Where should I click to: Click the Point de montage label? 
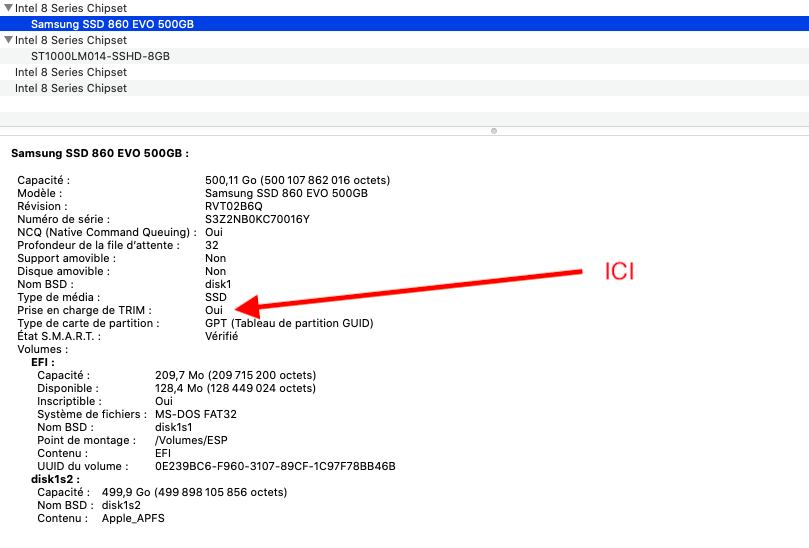click(x=86, y=440)
